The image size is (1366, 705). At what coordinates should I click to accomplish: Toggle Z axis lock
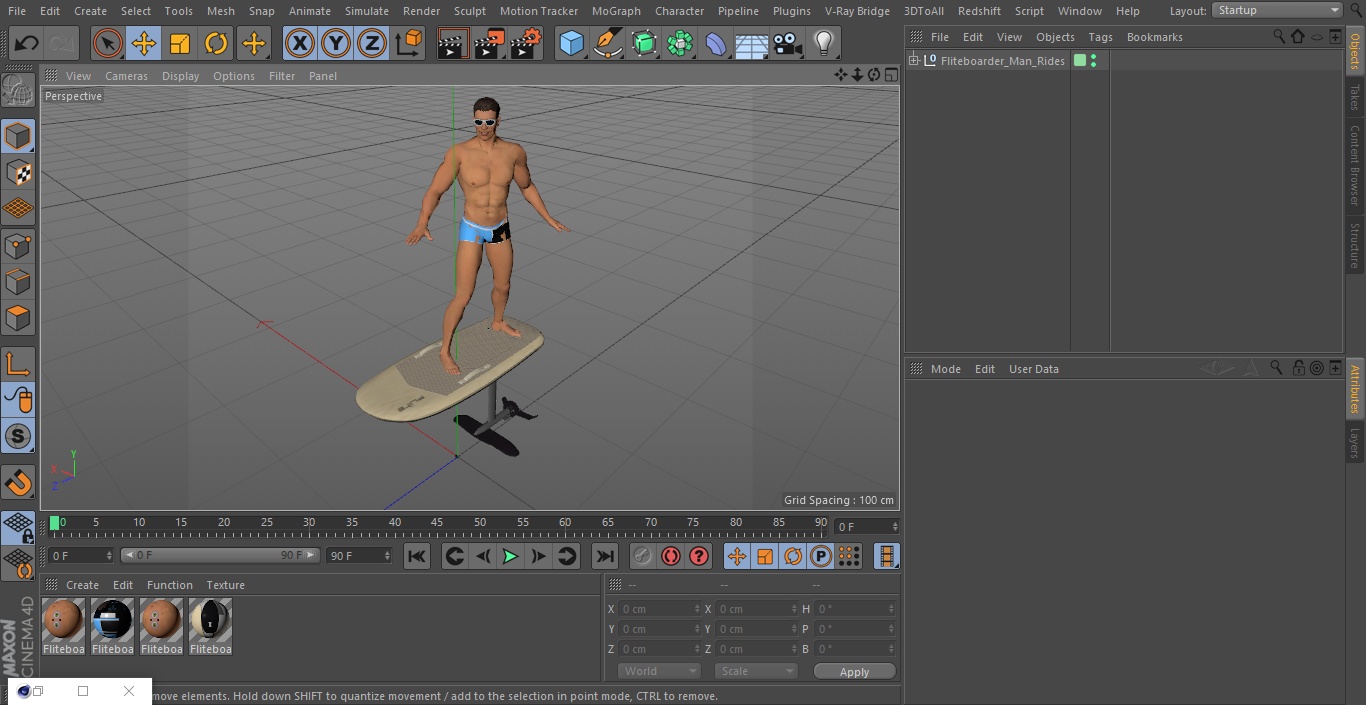[x=372, y=43]
